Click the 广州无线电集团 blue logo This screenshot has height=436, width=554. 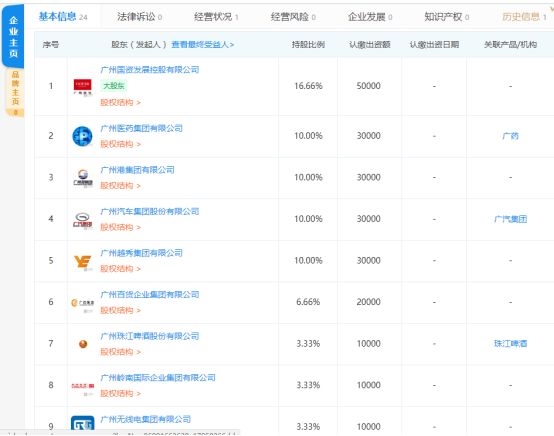click(x=83, y=423)
